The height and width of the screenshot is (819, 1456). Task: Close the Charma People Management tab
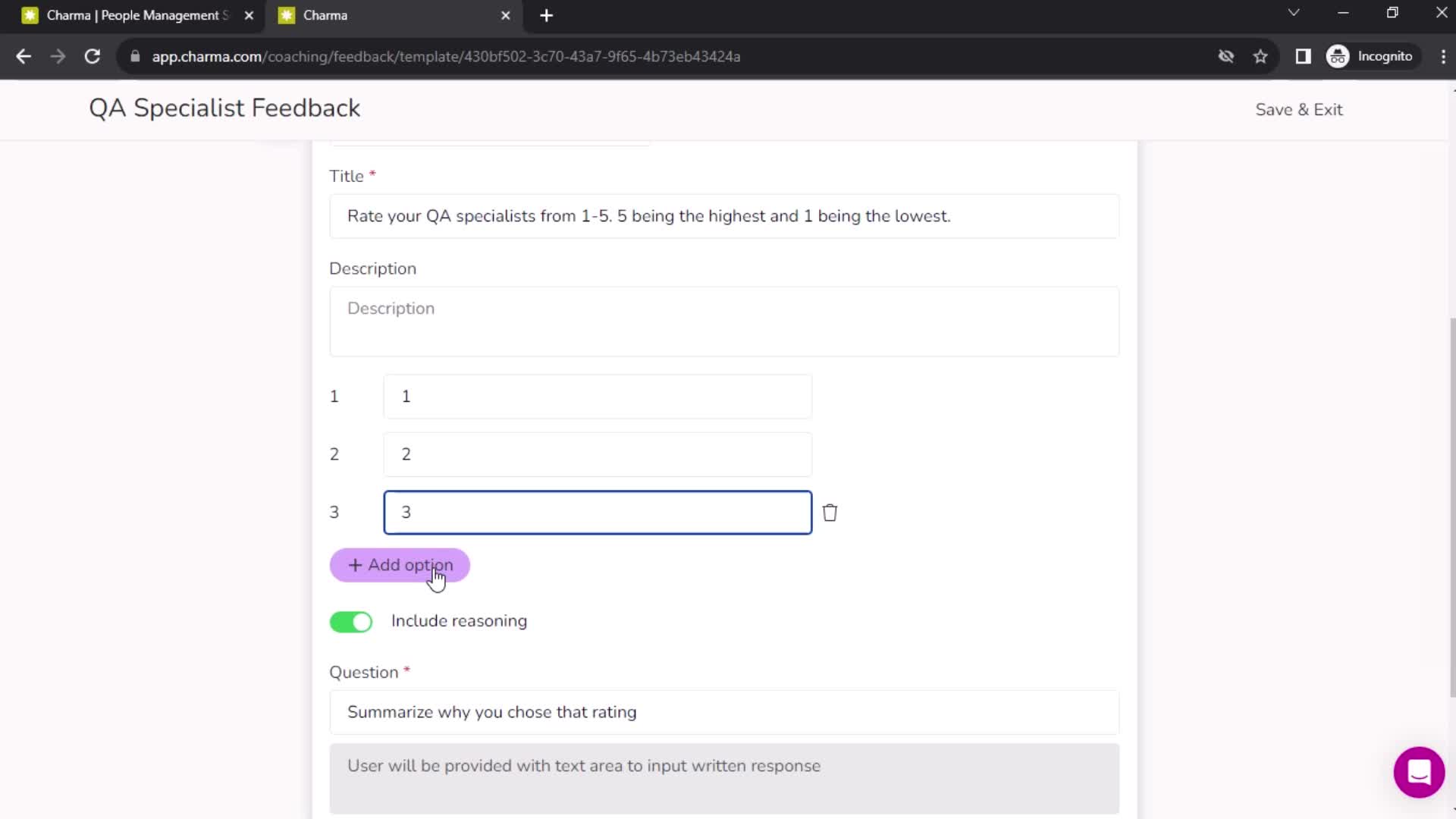pos(249,15)
